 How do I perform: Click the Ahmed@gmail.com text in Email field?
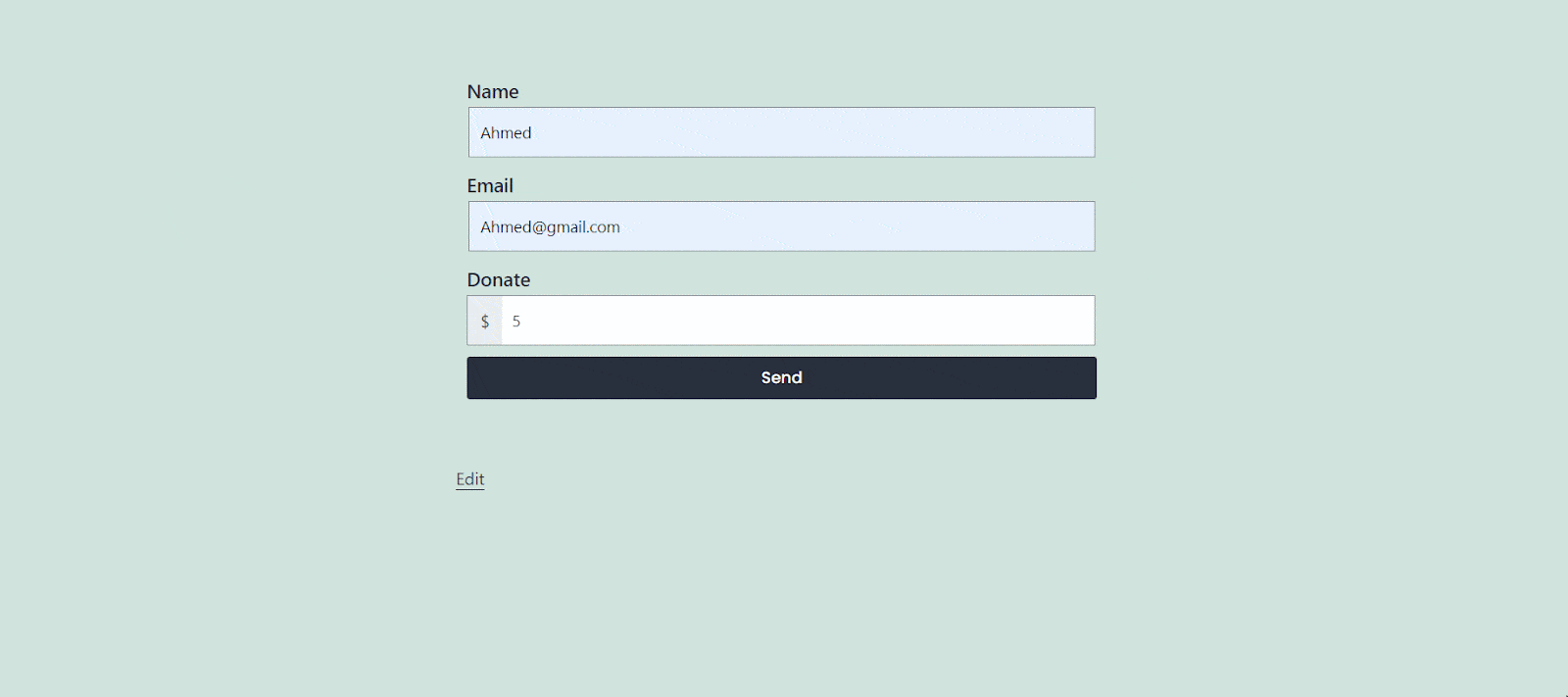[550, 227]
